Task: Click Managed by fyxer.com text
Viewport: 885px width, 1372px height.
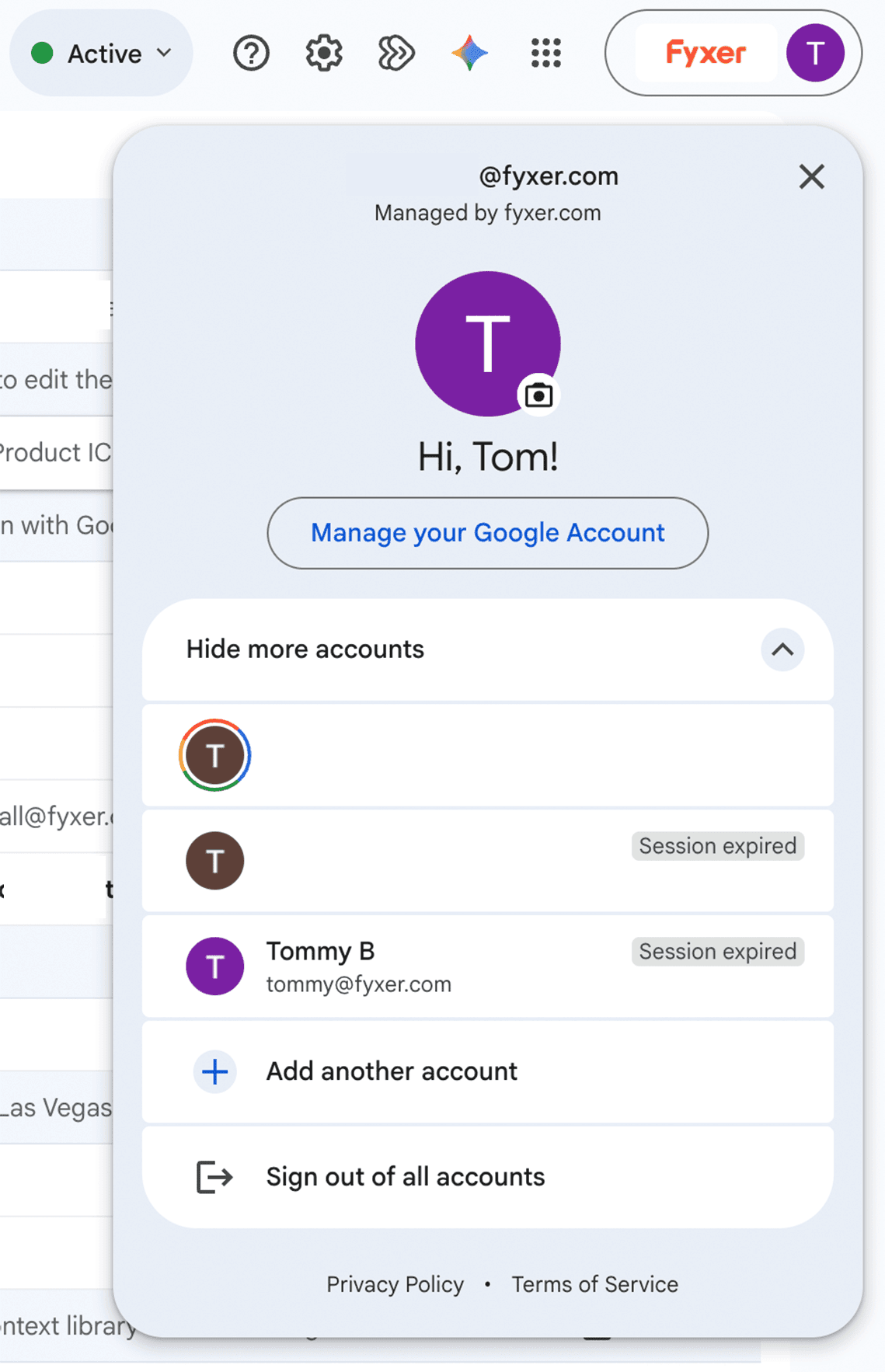Action: 488,213
